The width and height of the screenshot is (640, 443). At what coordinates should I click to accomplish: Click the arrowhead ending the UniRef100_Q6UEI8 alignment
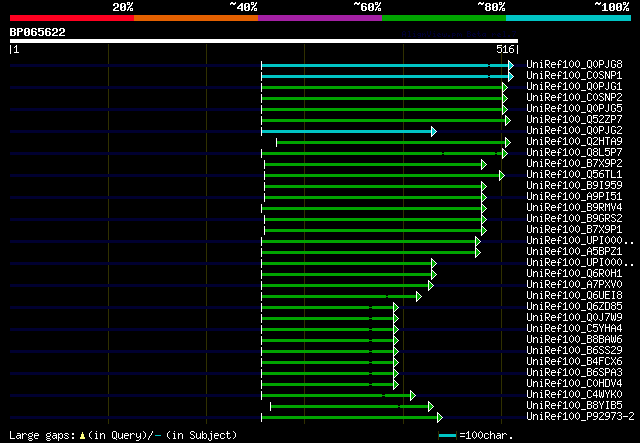point(419,297)
